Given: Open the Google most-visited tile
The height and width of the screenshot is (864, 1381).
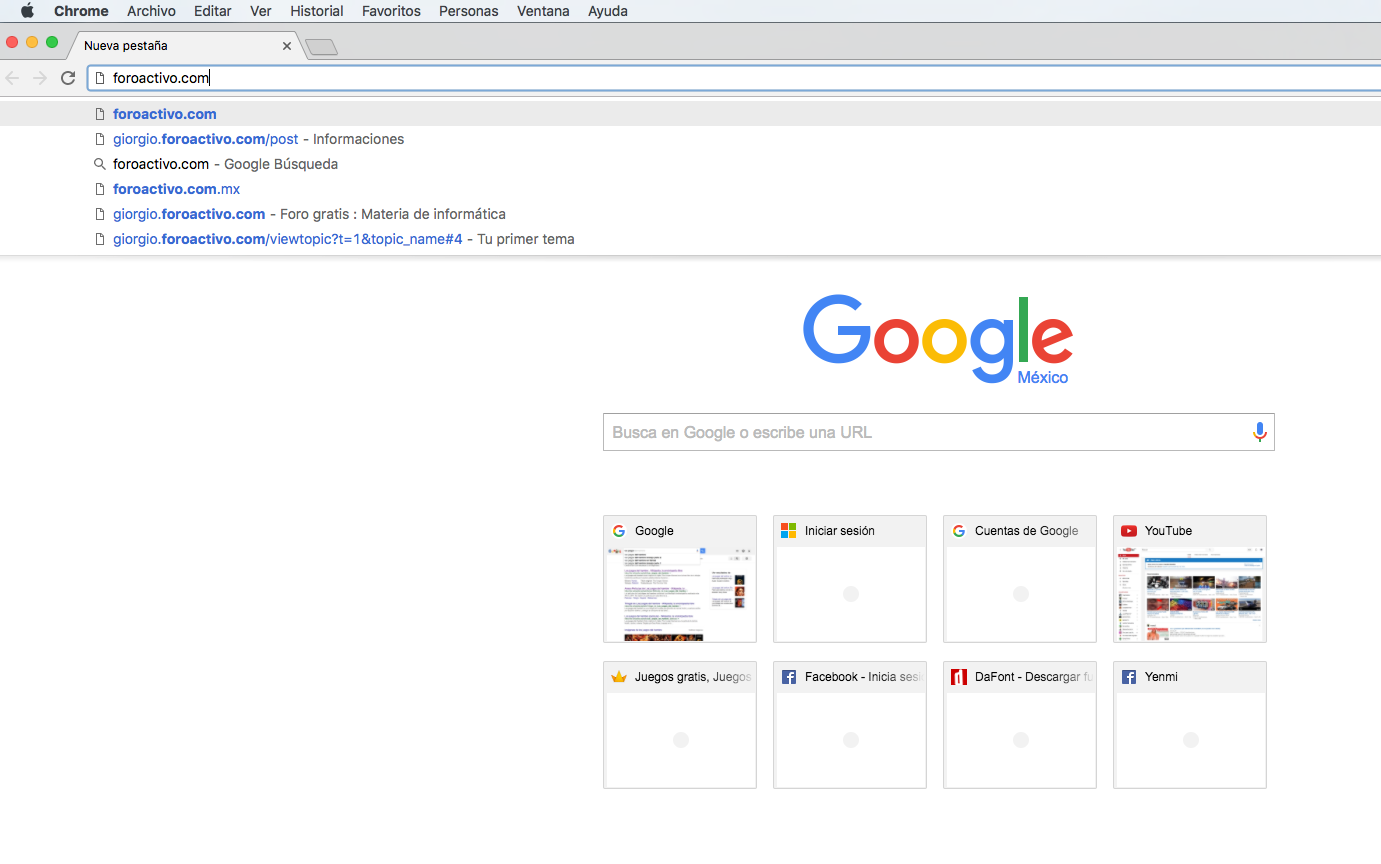Looking at the screenshot, I should [680, 579].
